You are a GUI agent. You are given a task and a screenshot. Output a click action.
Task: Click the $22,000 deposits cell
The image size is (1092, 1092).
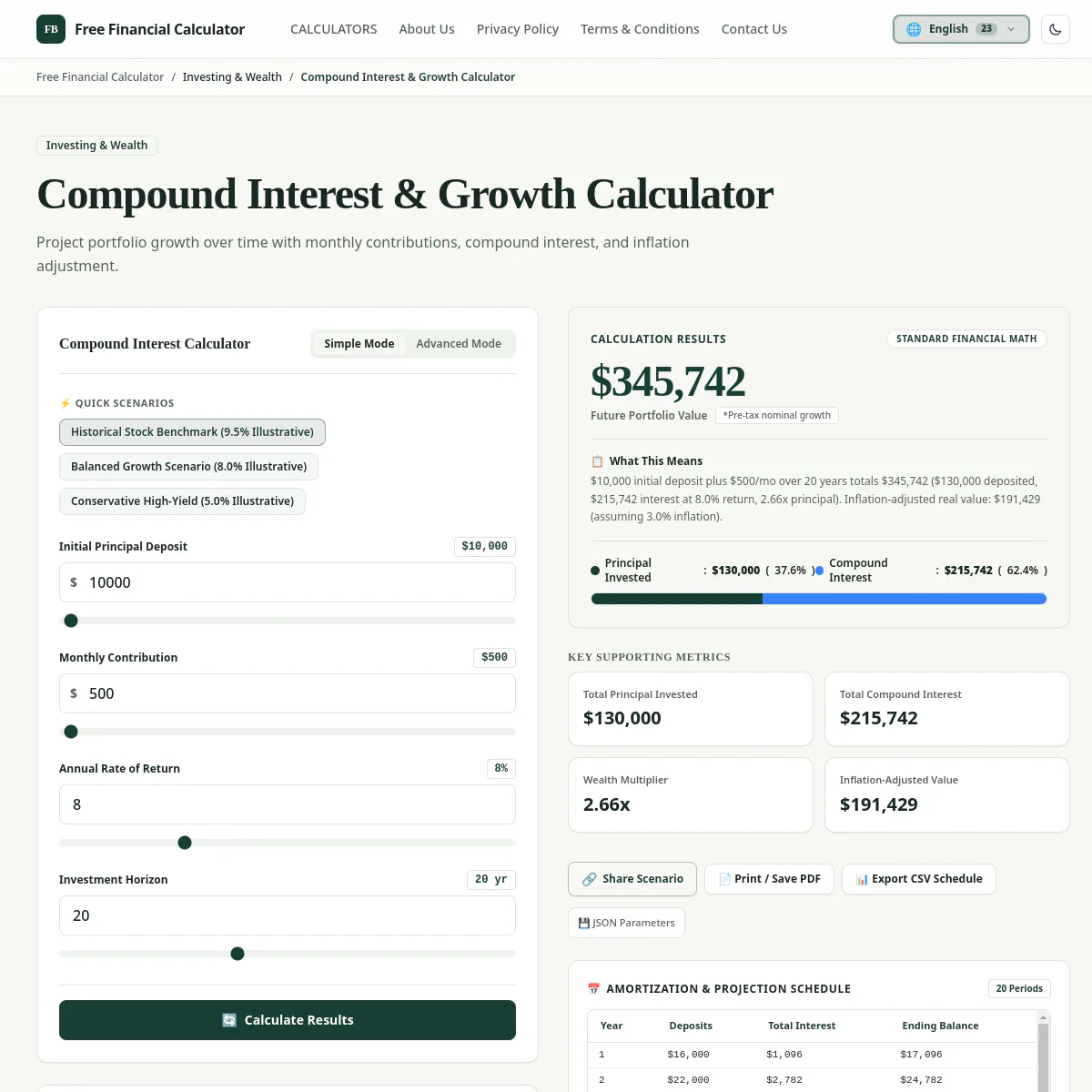point(688,1080)
